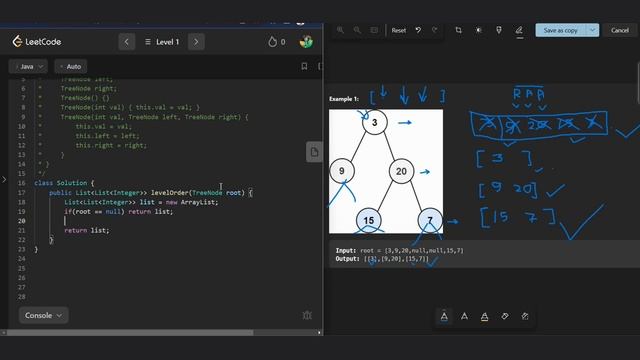
Task: Click the debugger icon at editor bottom
Action: 307,315
